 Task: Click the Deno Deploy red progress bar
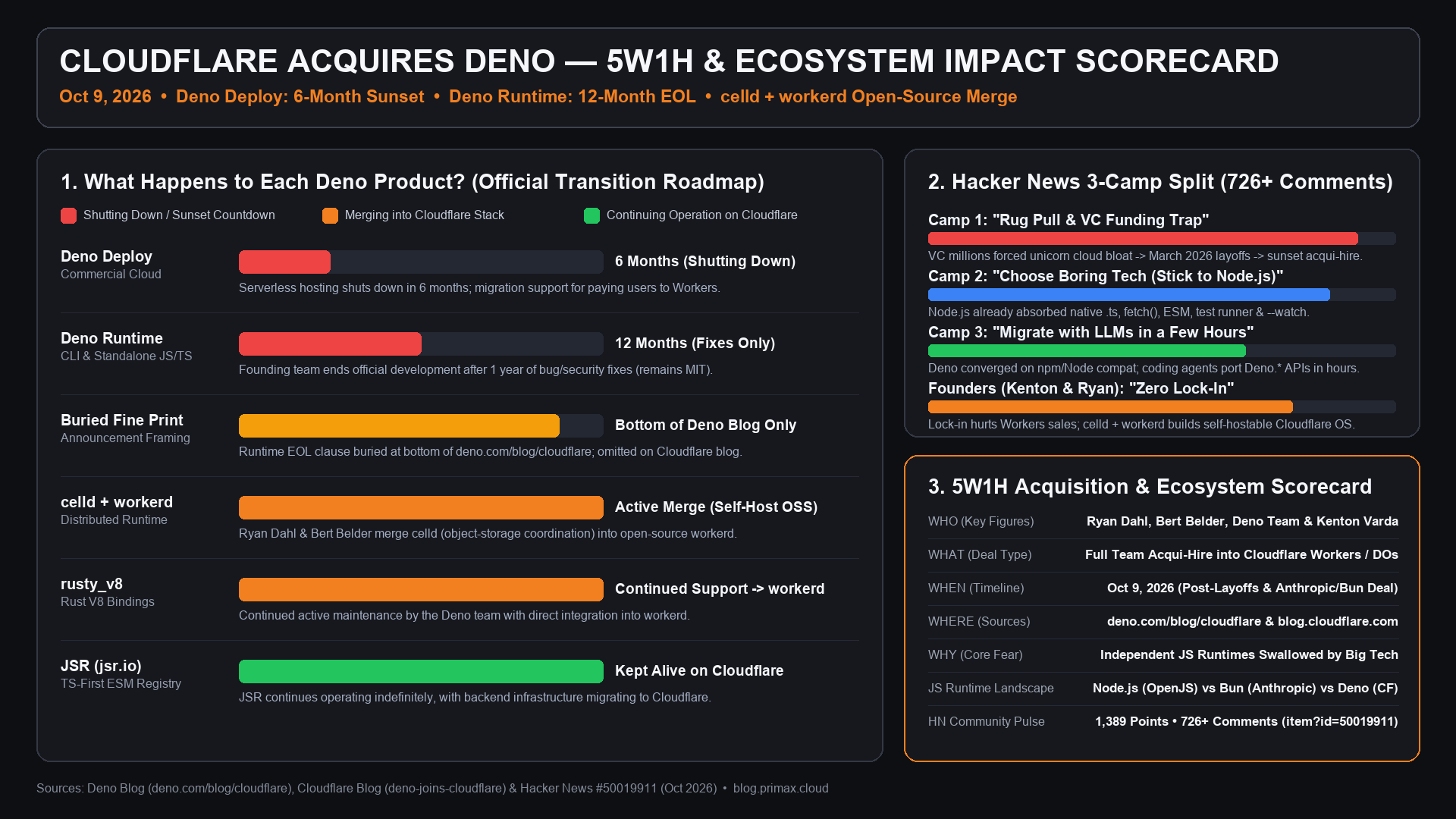tap(284, 262)
